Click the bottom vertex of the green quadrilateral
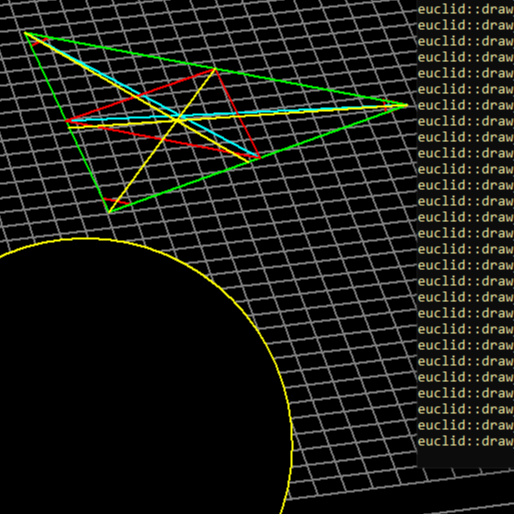The height and width of the screenshot is (514, 514). [x=109, y=212]
